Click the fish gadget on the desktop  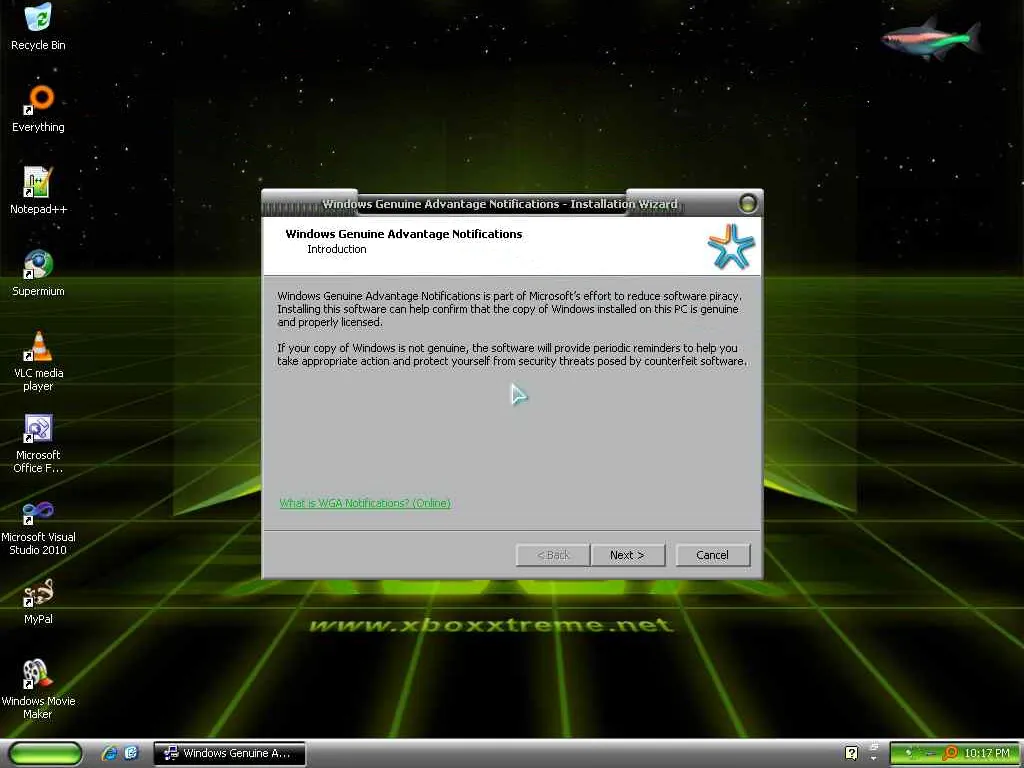point(931,39)
